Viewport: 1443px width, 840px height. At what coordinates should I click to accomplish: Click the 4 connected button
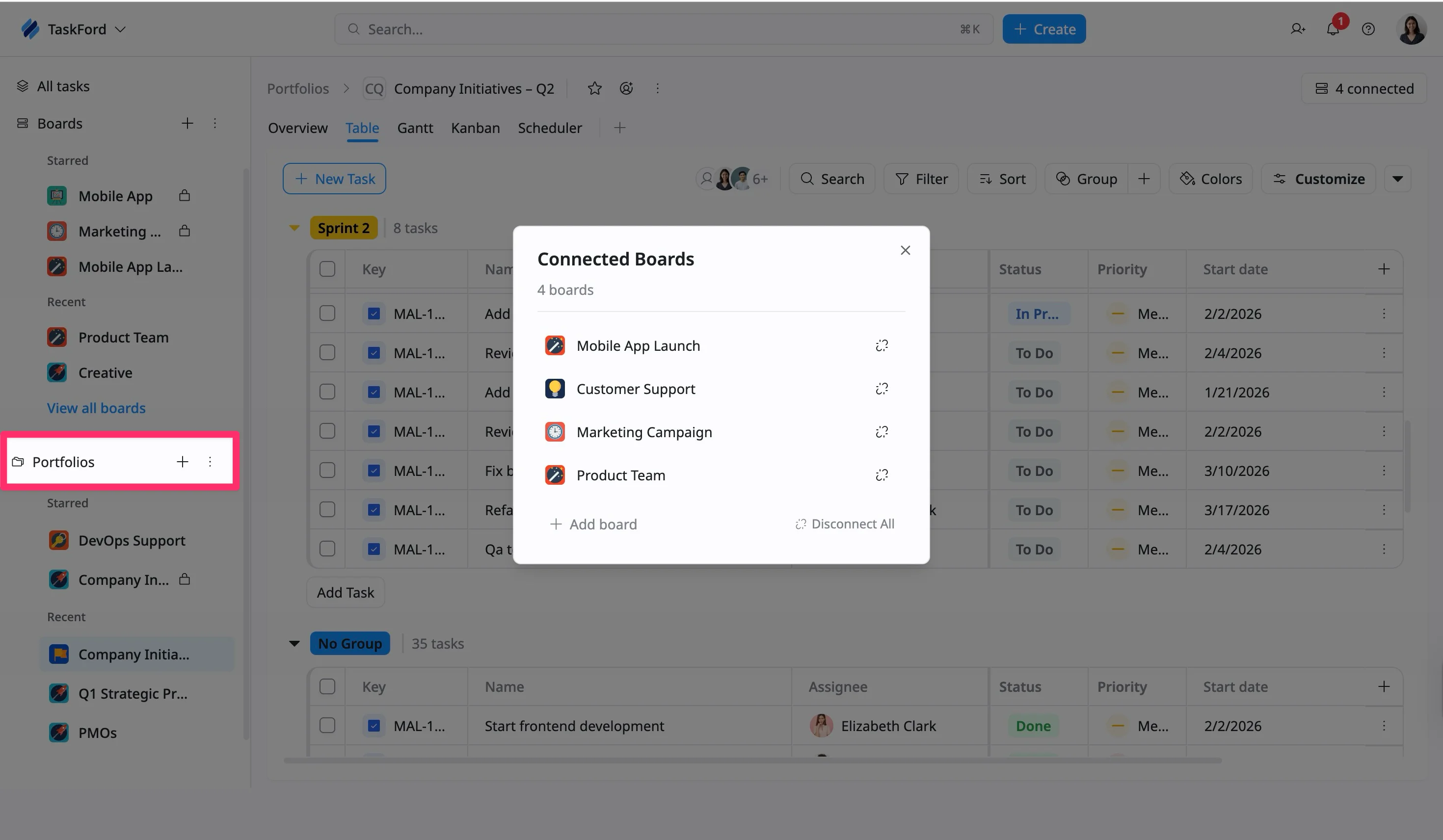[1364, 88]
